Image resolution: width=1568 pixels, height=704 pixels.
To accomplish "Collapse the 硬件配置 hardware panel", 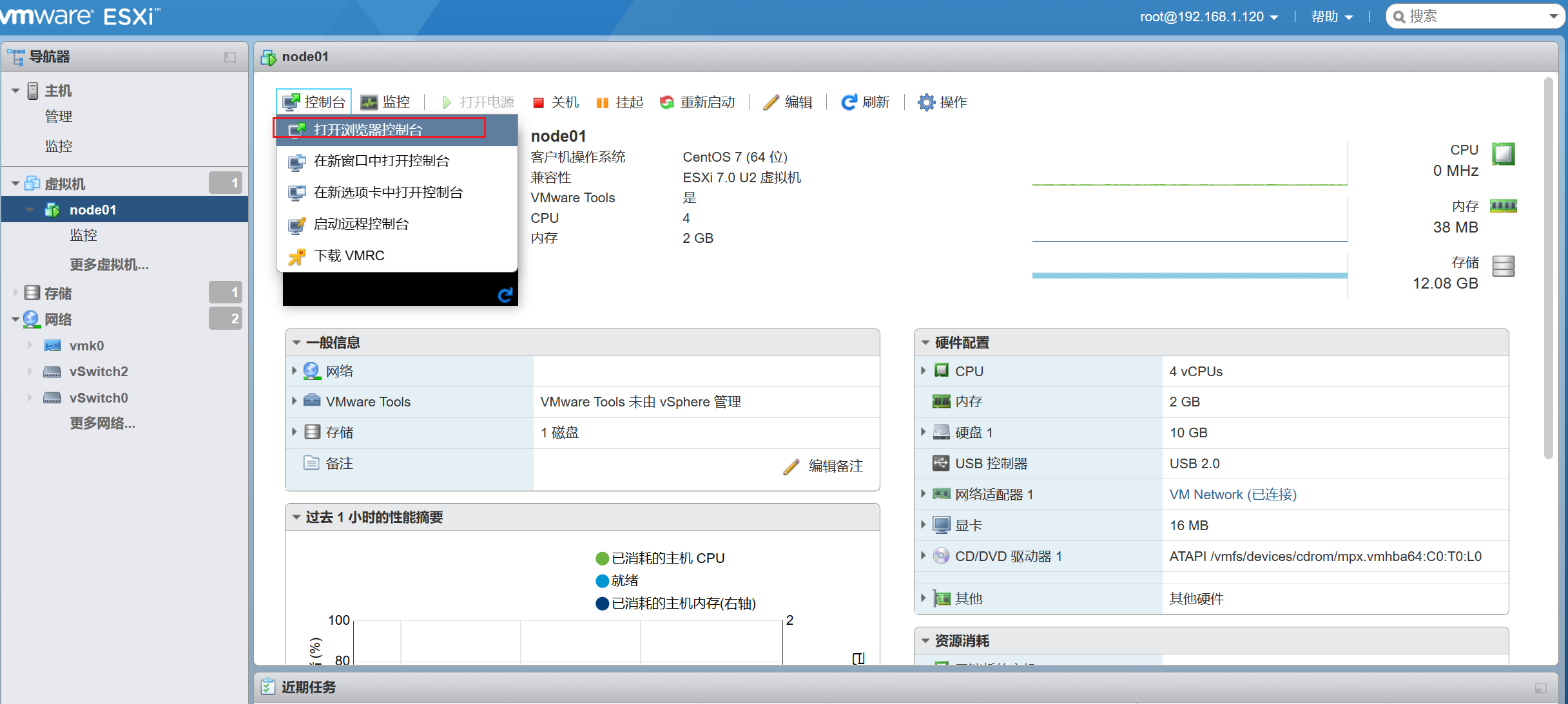I will (925, 343).
